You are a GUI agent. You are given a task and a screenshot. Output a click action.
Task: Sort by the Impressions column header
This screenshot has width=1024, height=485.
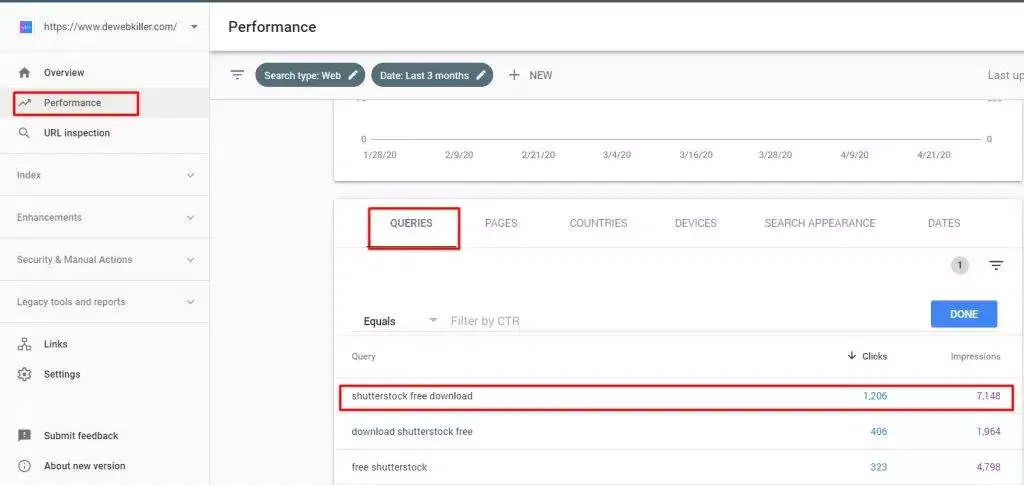click(x=975, y=356)
